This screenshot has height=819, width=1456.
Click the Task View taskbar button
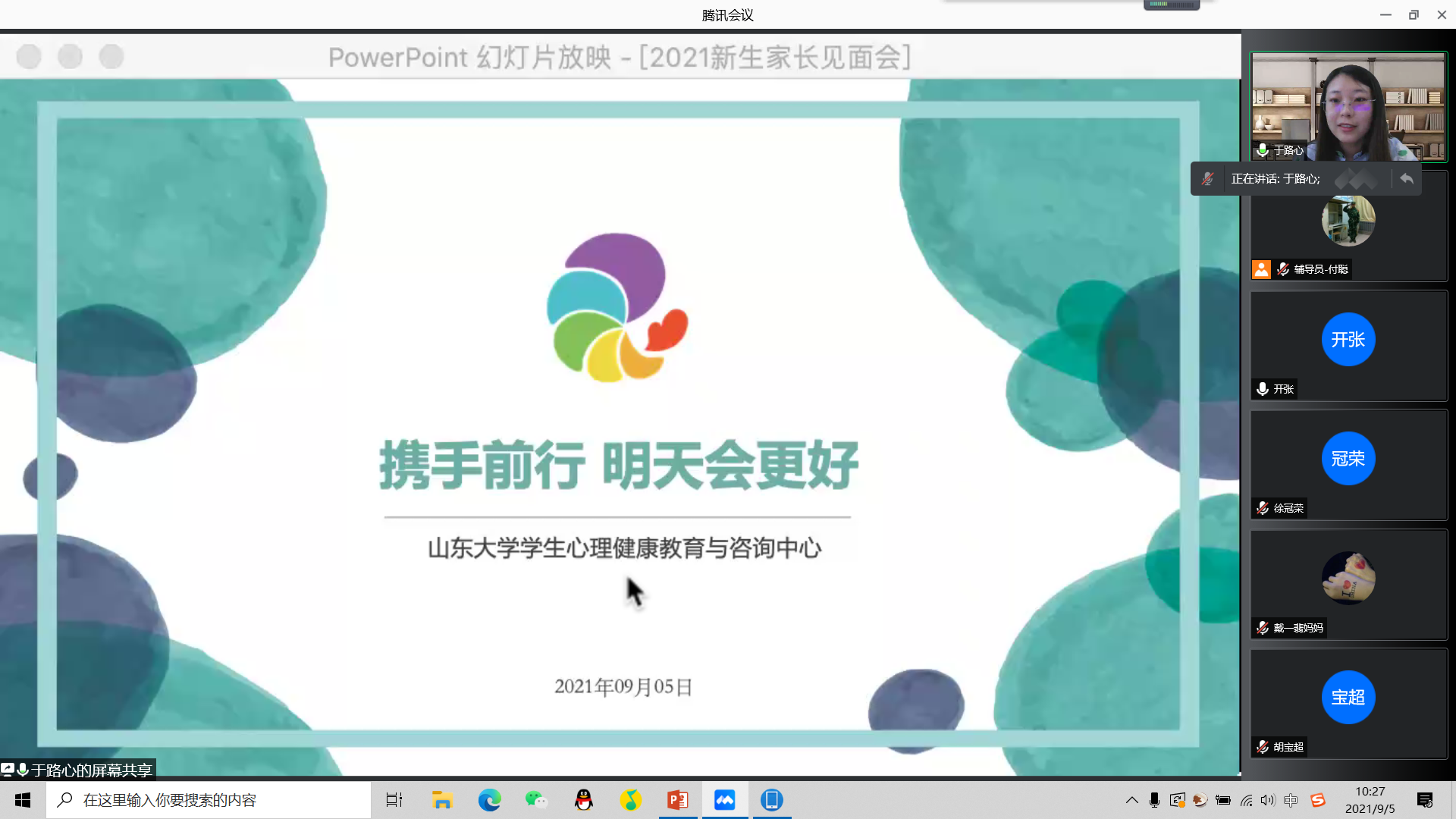(394, 800)
